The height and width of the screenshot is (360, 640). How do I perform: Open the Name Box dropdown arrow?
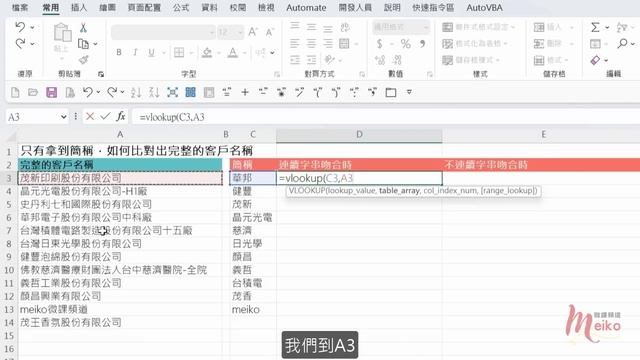point(64,117)
